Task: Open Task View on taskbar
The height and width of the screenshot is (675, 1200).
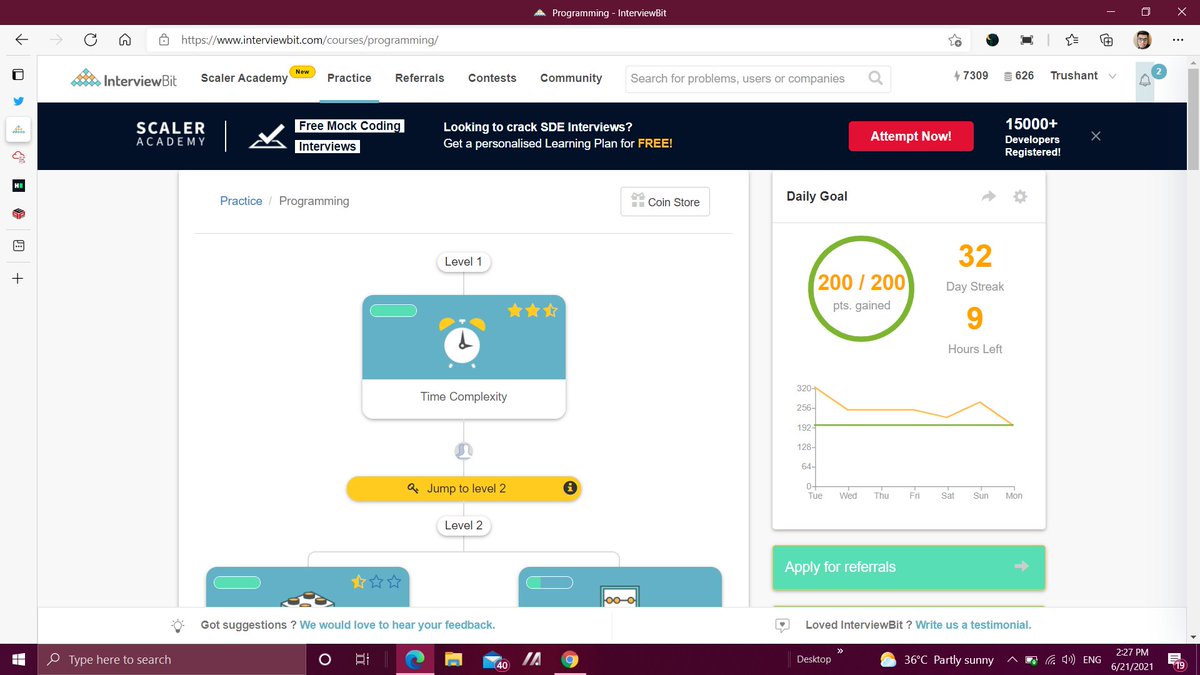Action: (364, 660)
